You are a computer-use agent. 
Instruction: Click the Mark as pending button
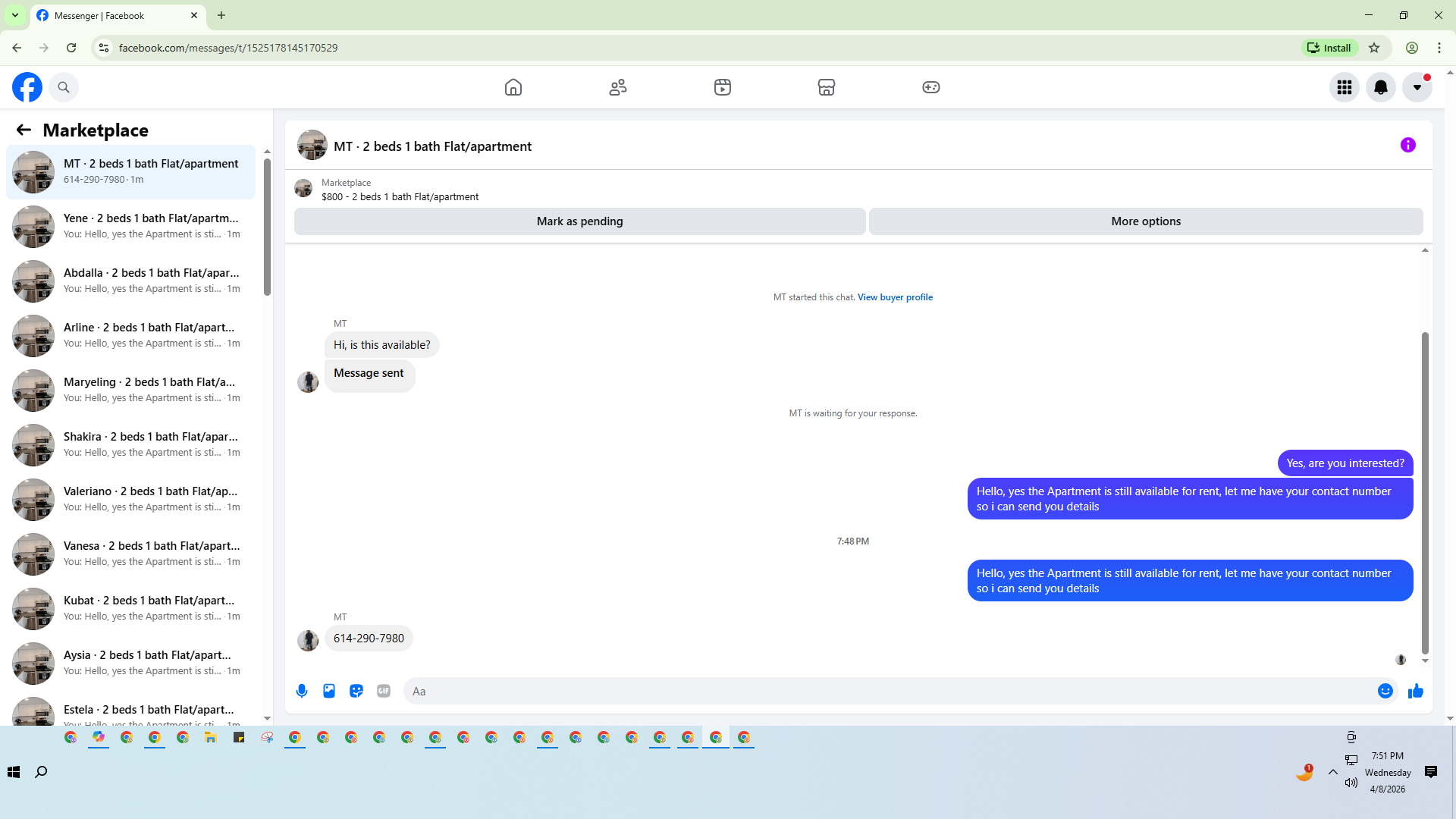click(x=579, y=221)
